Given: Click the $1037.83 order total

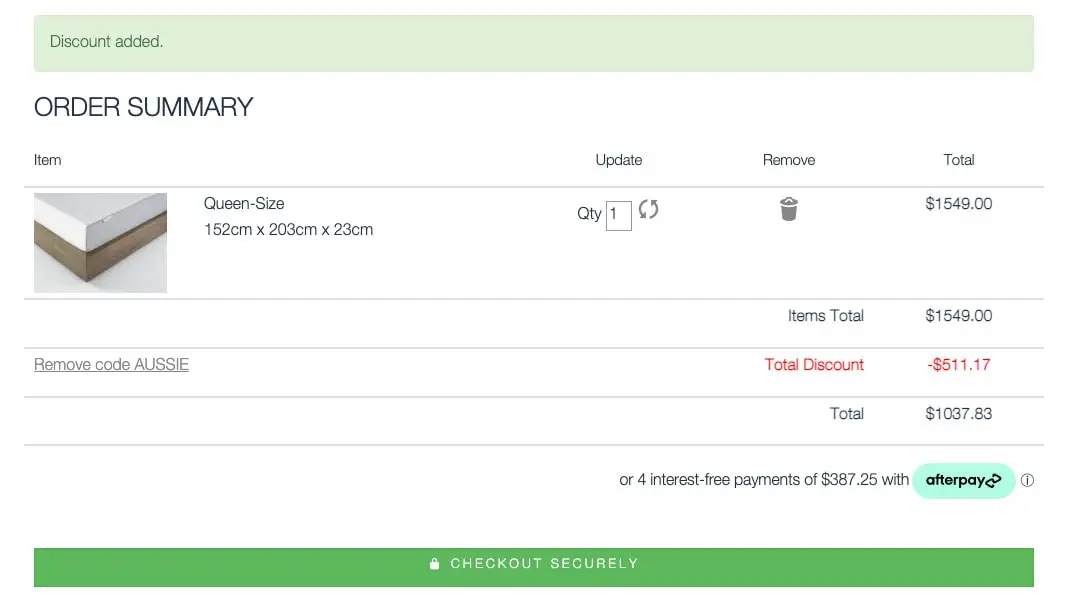Looking at the screenshot, I should click(958, 413).
